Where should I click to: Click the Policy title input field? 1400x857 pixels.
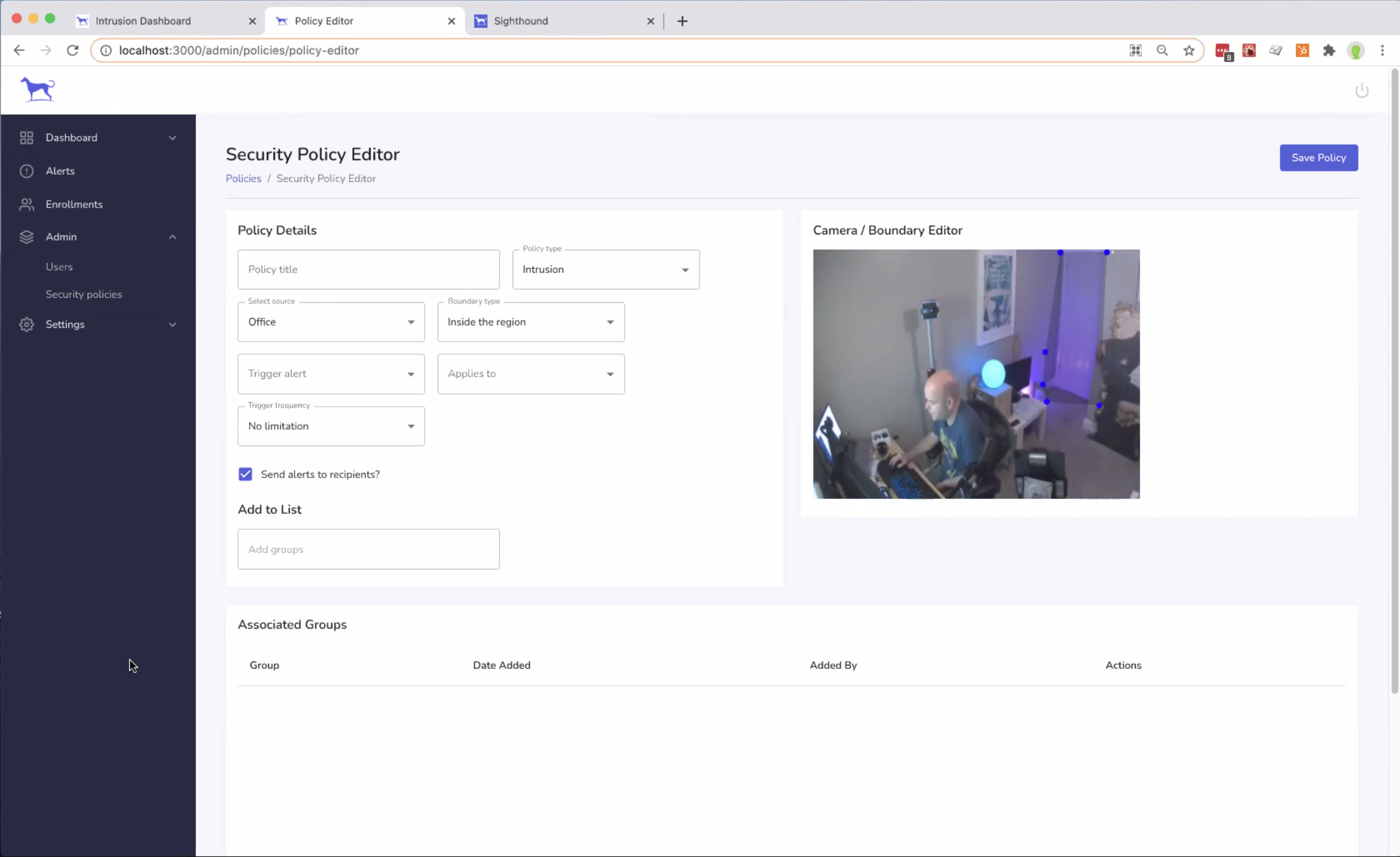coord(368,269)
